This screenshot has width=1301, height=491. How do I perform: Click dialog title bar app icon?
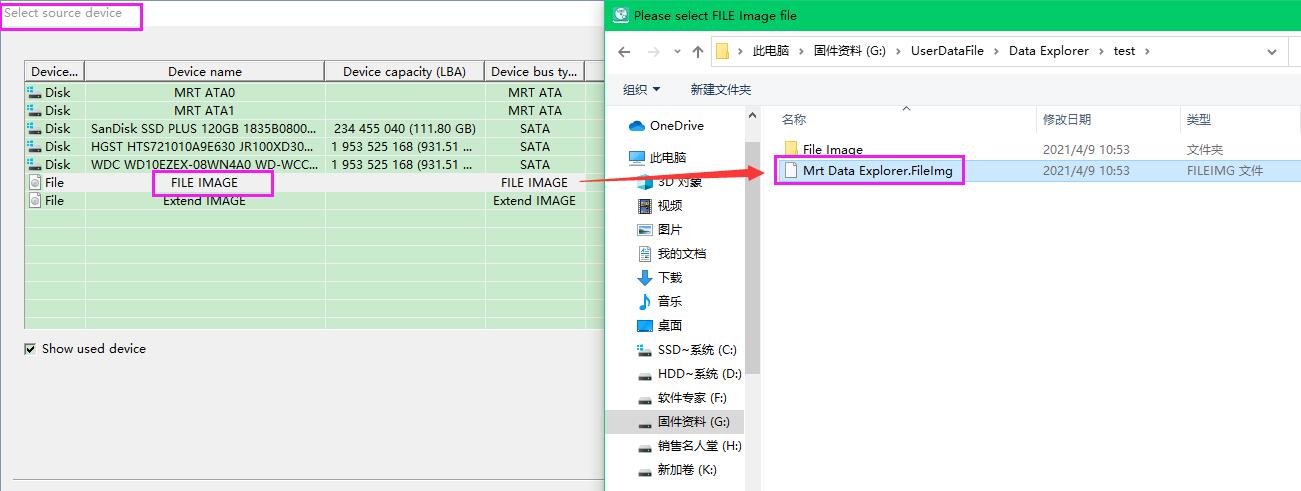pos(620,15)
